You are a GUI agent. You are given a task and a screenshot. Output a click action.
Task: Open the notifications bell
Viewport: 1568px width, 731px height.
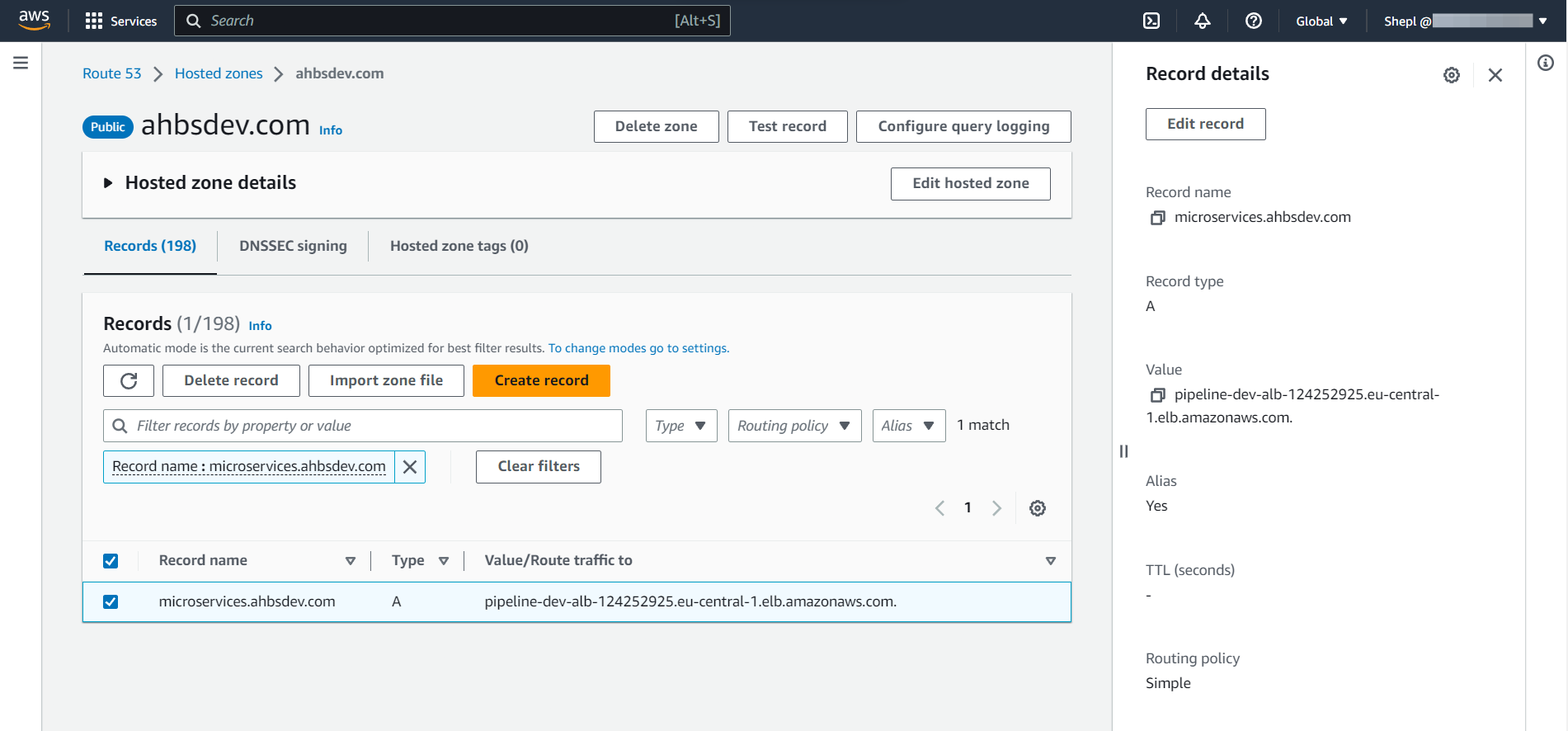1203,21
